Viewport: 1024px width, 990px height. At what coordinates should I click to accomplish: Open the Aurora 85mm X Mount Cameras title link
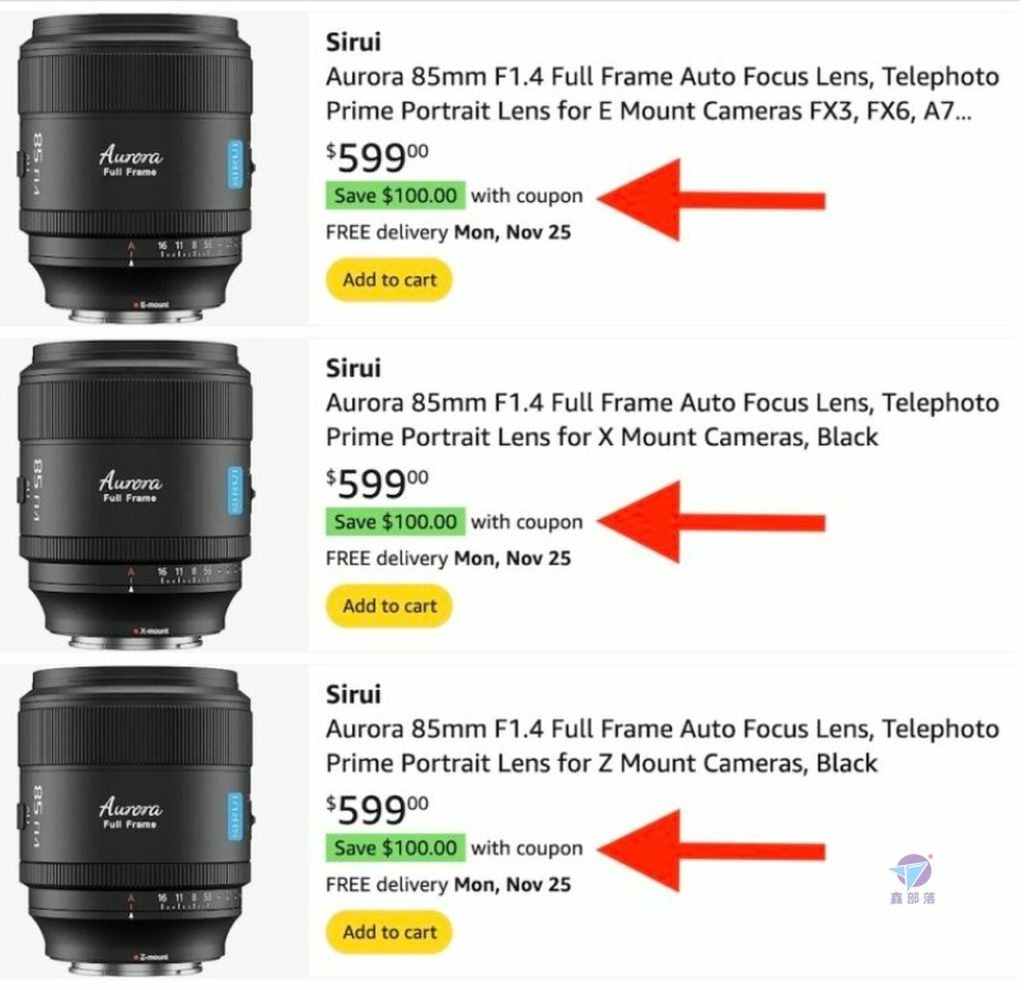[x=662, y=420]
